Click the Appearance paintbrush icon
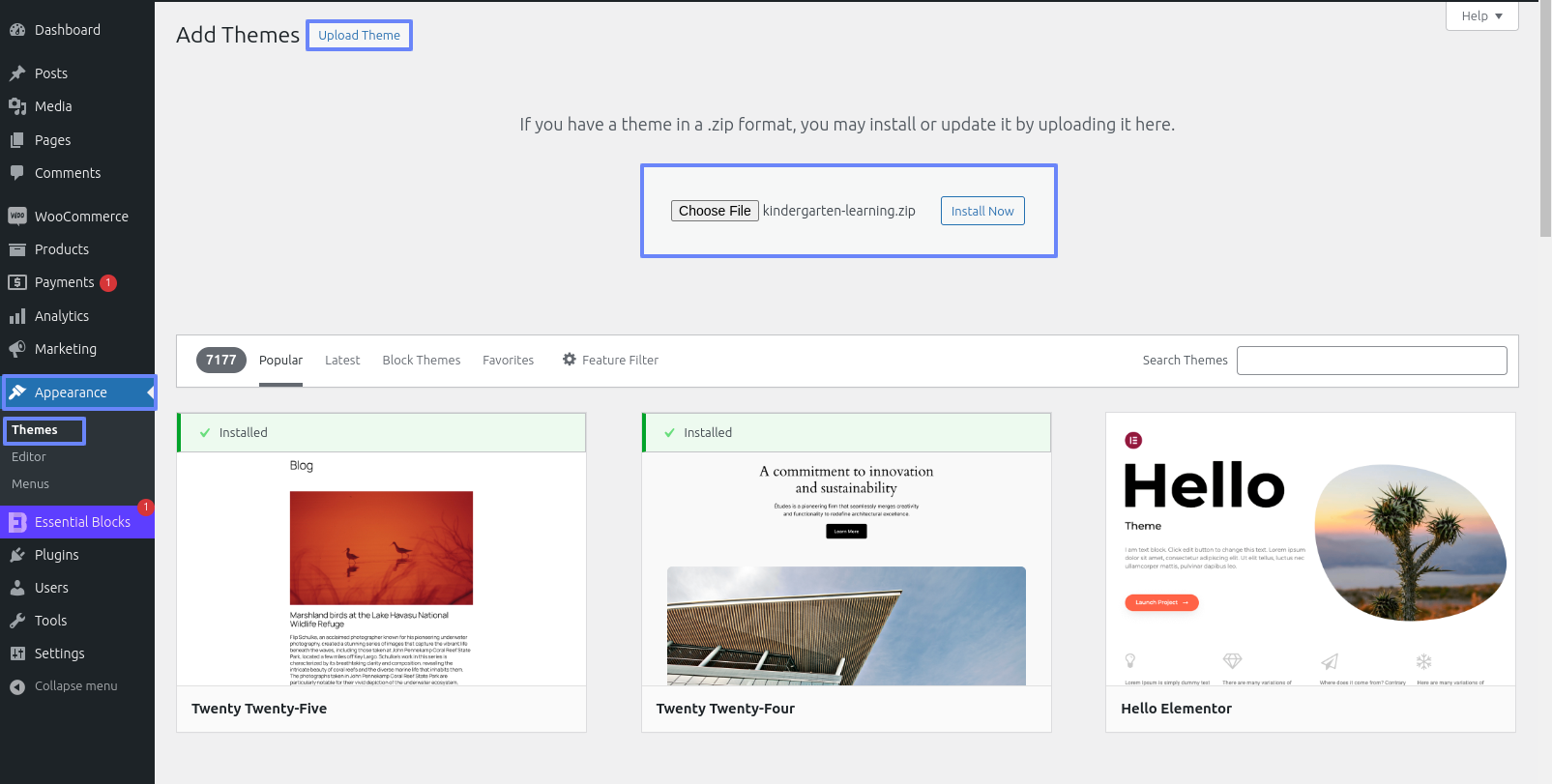Image resolution: width=1552 pixels, height=784 pixels. point(17,392)
